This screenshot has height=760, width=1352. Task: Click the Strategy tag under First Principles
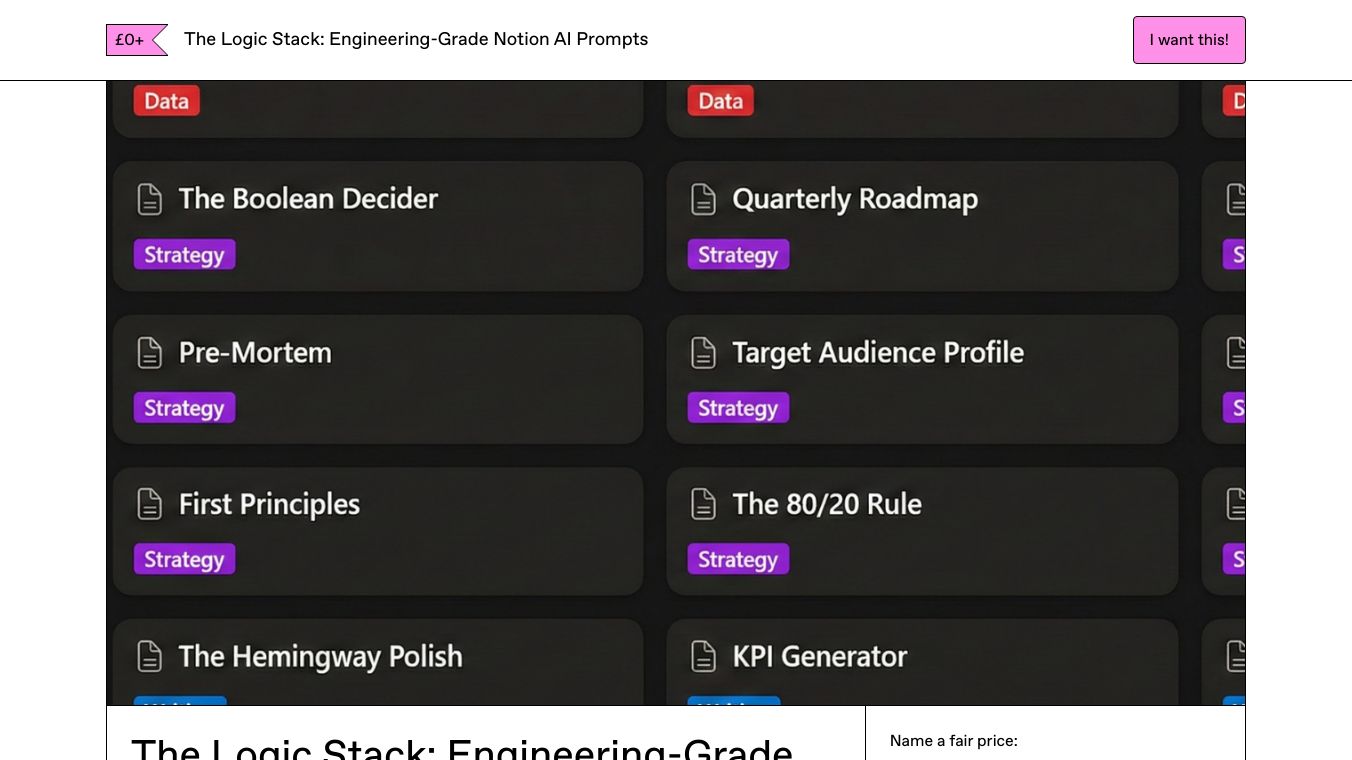[x=184, y=559]
